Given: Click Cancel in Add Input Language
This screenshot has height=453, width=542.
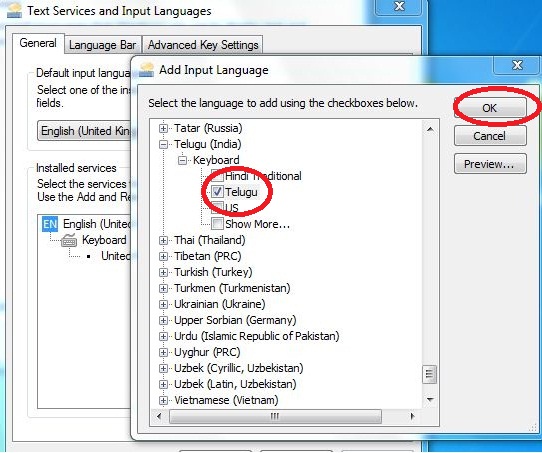Looking at the screenshot, I should (490, 136).
